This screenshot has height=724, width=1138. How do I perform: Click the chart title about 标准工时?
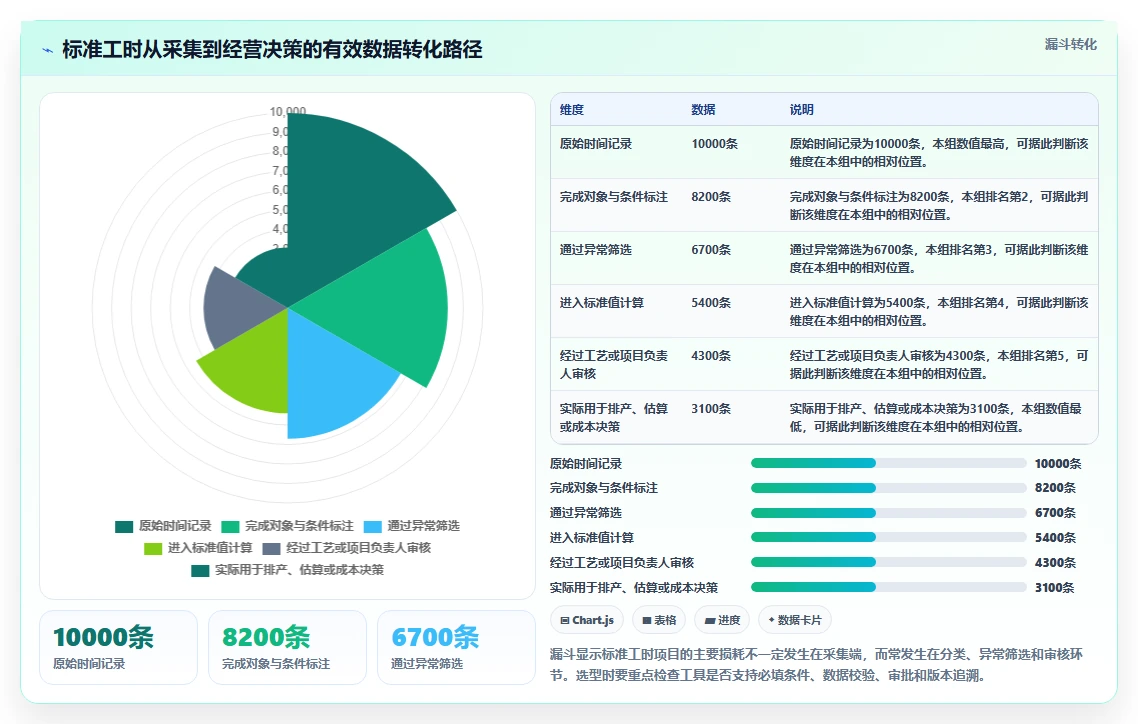pos(272,49)
